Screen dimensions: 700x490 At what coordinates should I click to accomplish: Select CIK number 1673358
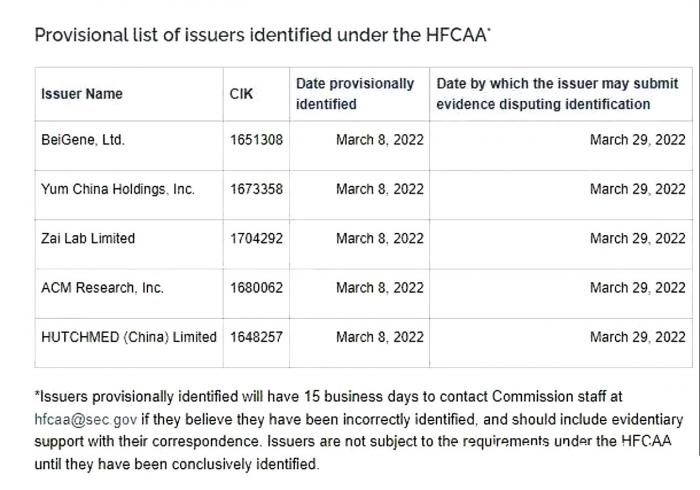click(x=256, y=189)
